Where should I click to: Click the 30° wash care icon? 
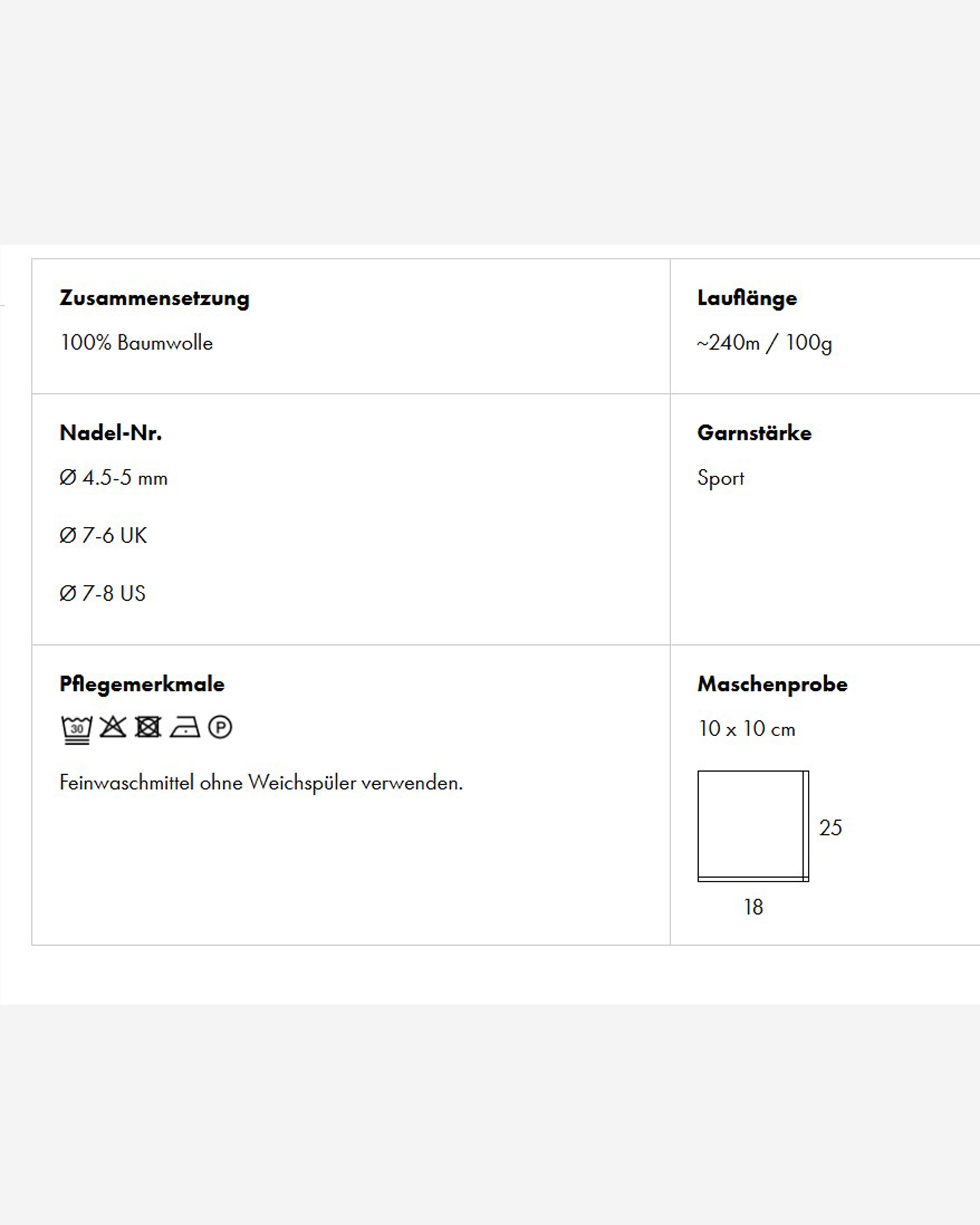(77, 730)
